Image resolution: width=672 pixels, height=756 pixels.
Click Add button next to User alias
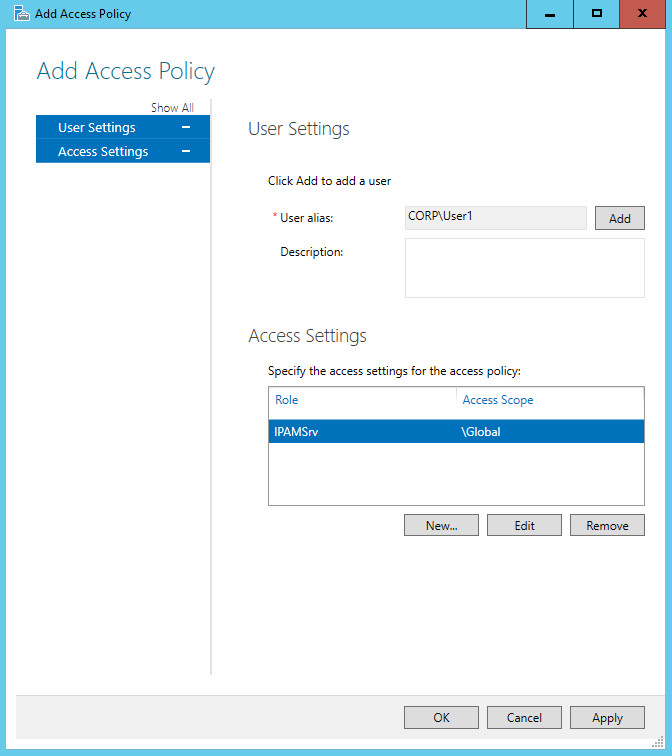click(x=619, y=218)
